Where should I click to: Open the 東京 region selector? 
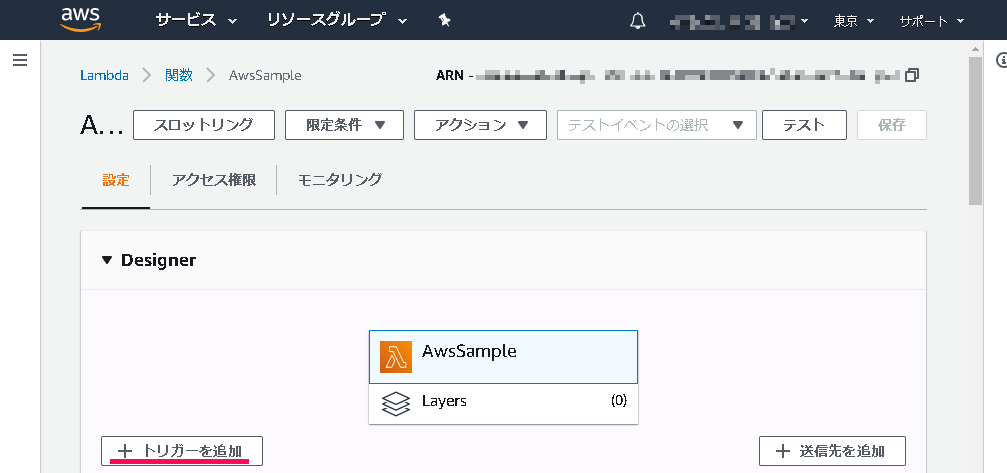(x=854, y=21)
